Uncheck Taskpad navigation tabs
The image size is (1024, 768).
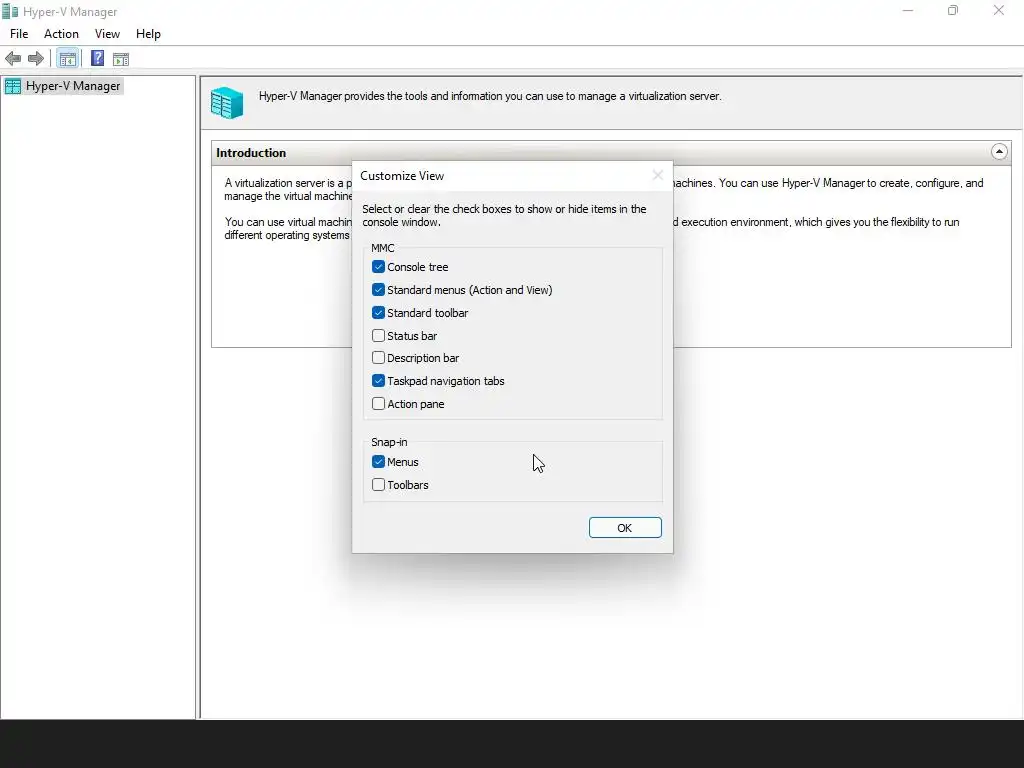point(378,381)
